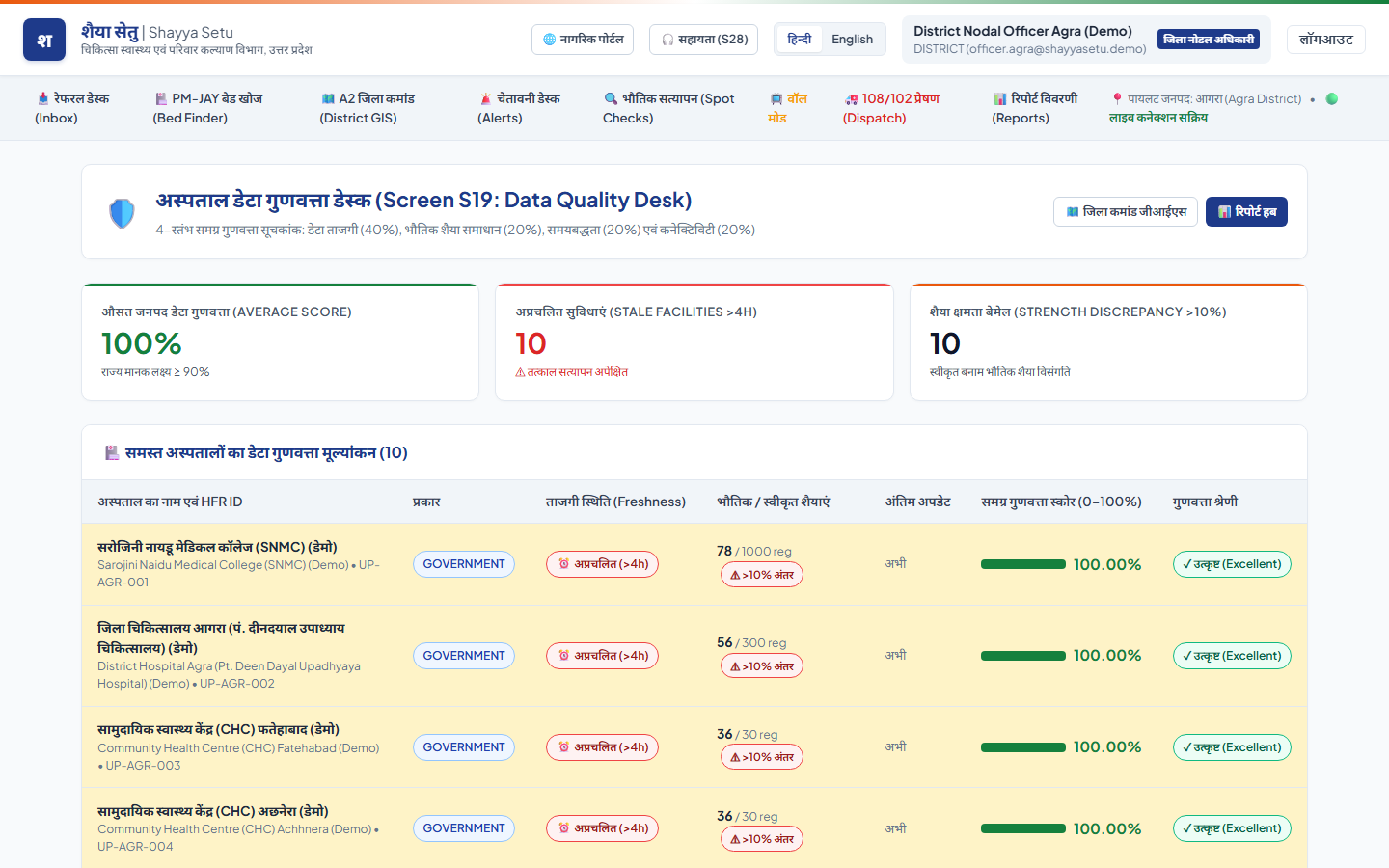The width and height of the screenshot is (1389, 868).
Task: Open सहायता (S28) help
Action: pyautogui.click(x=704, y=40)
